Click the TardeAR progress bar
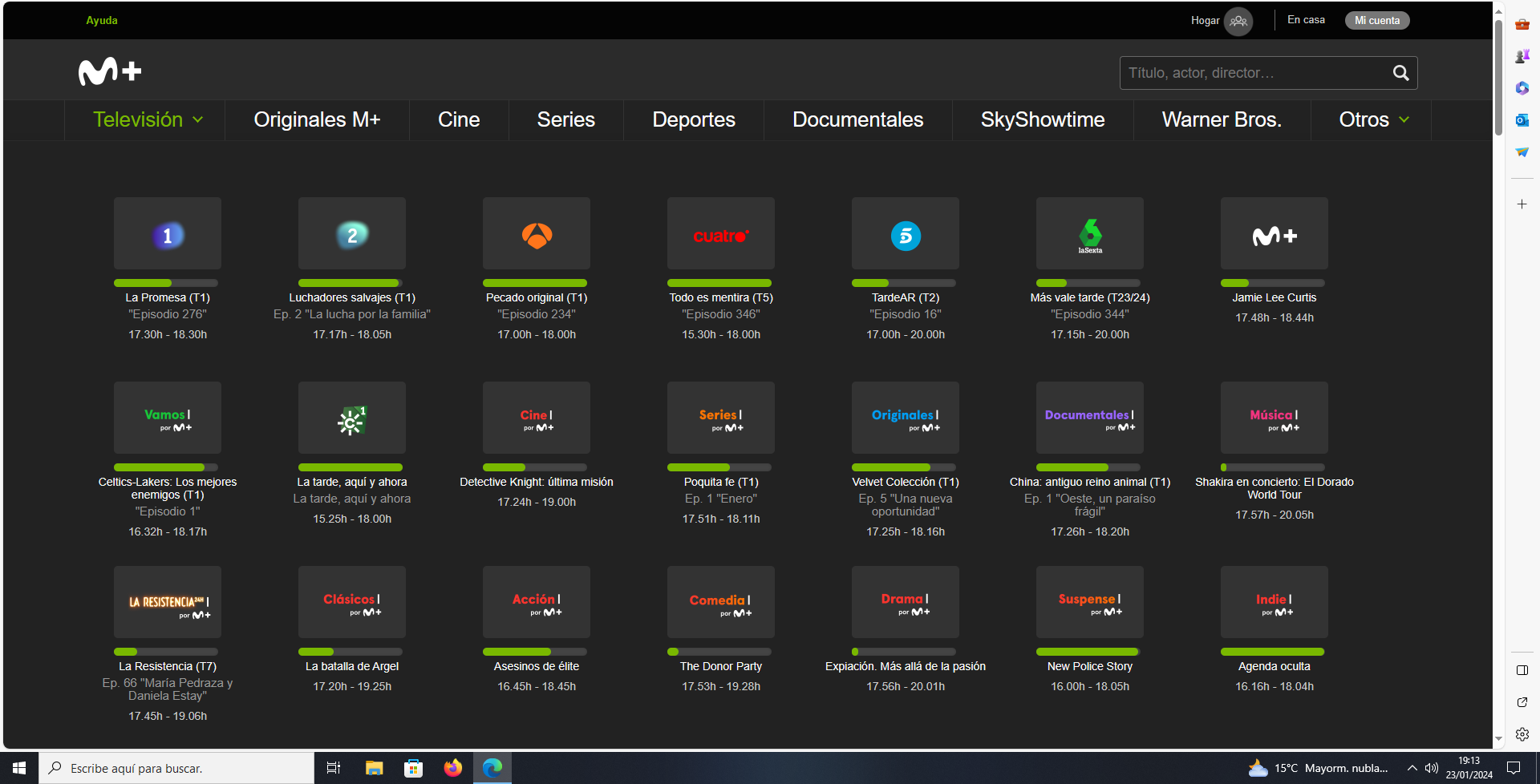Viewport: 1540px width, 784px height. pyautogui.click(x=904, y=283)
